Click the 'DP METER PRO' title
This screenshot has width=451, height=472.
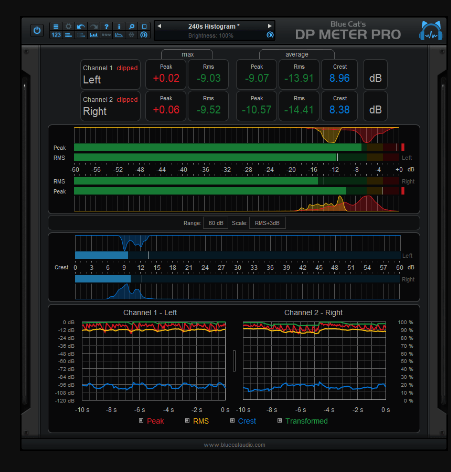pos(348,34)
